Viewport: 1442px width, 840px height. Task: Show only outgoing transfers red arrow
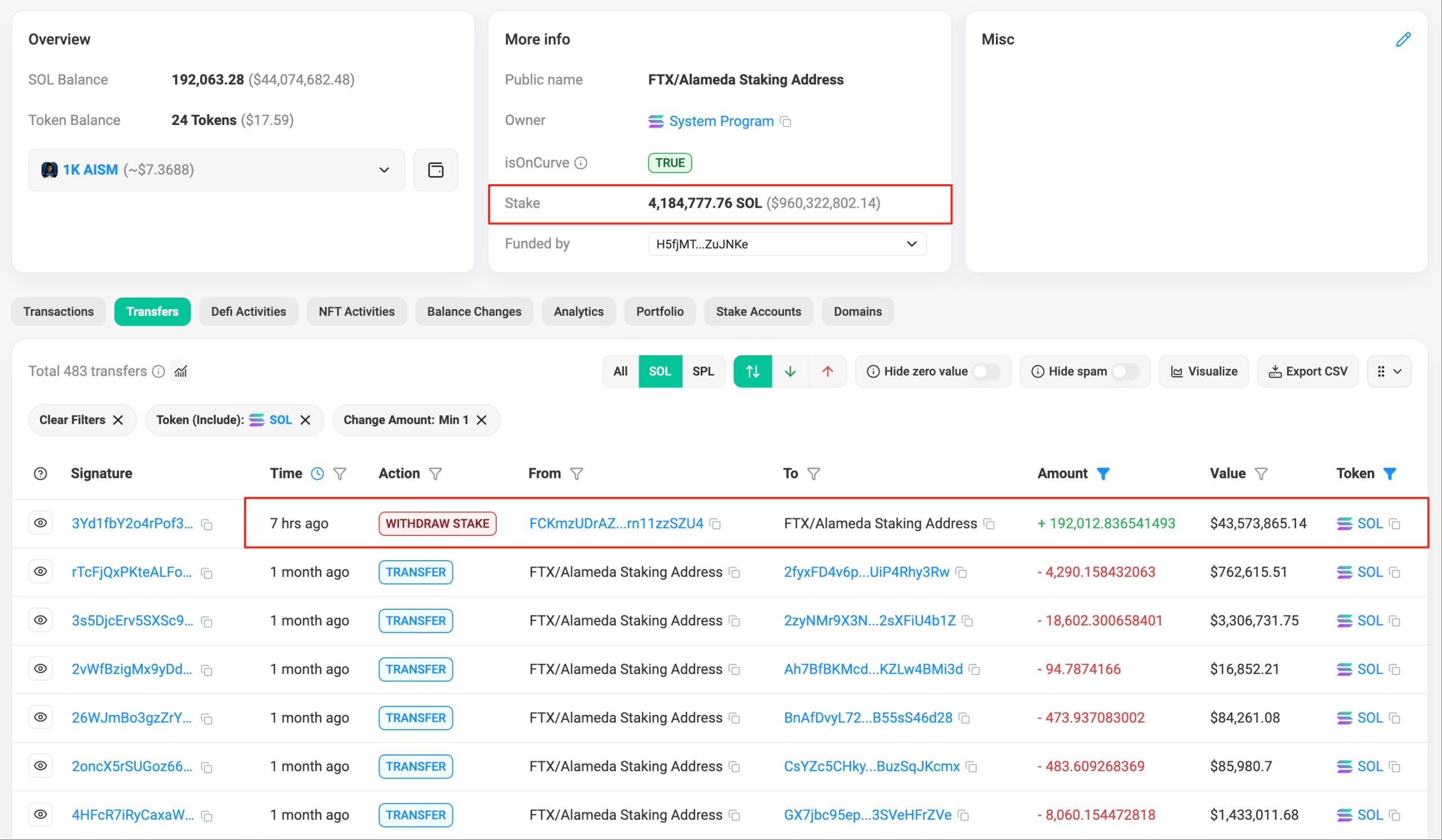827,372
